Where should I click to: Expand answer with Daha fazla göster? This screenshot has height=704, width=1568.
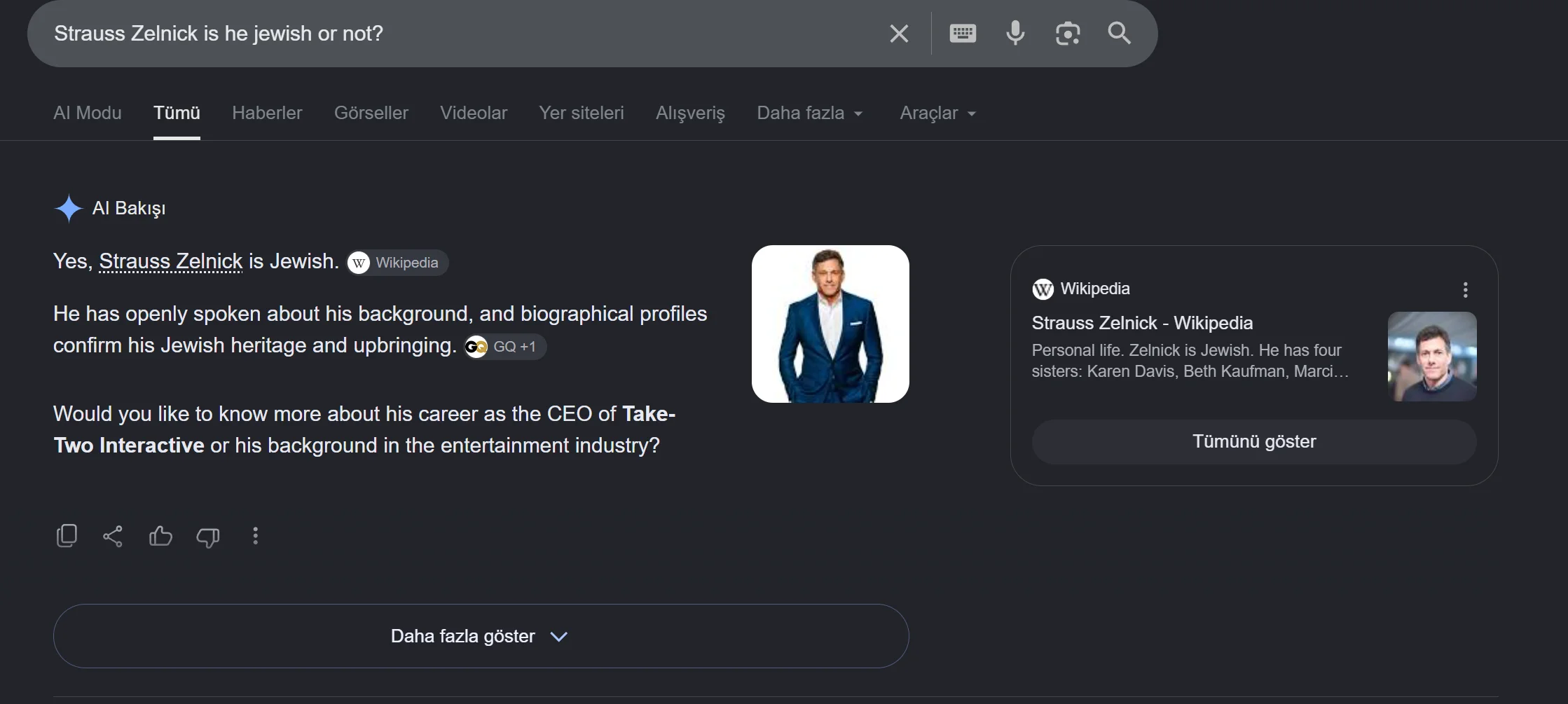coord(481,636)
